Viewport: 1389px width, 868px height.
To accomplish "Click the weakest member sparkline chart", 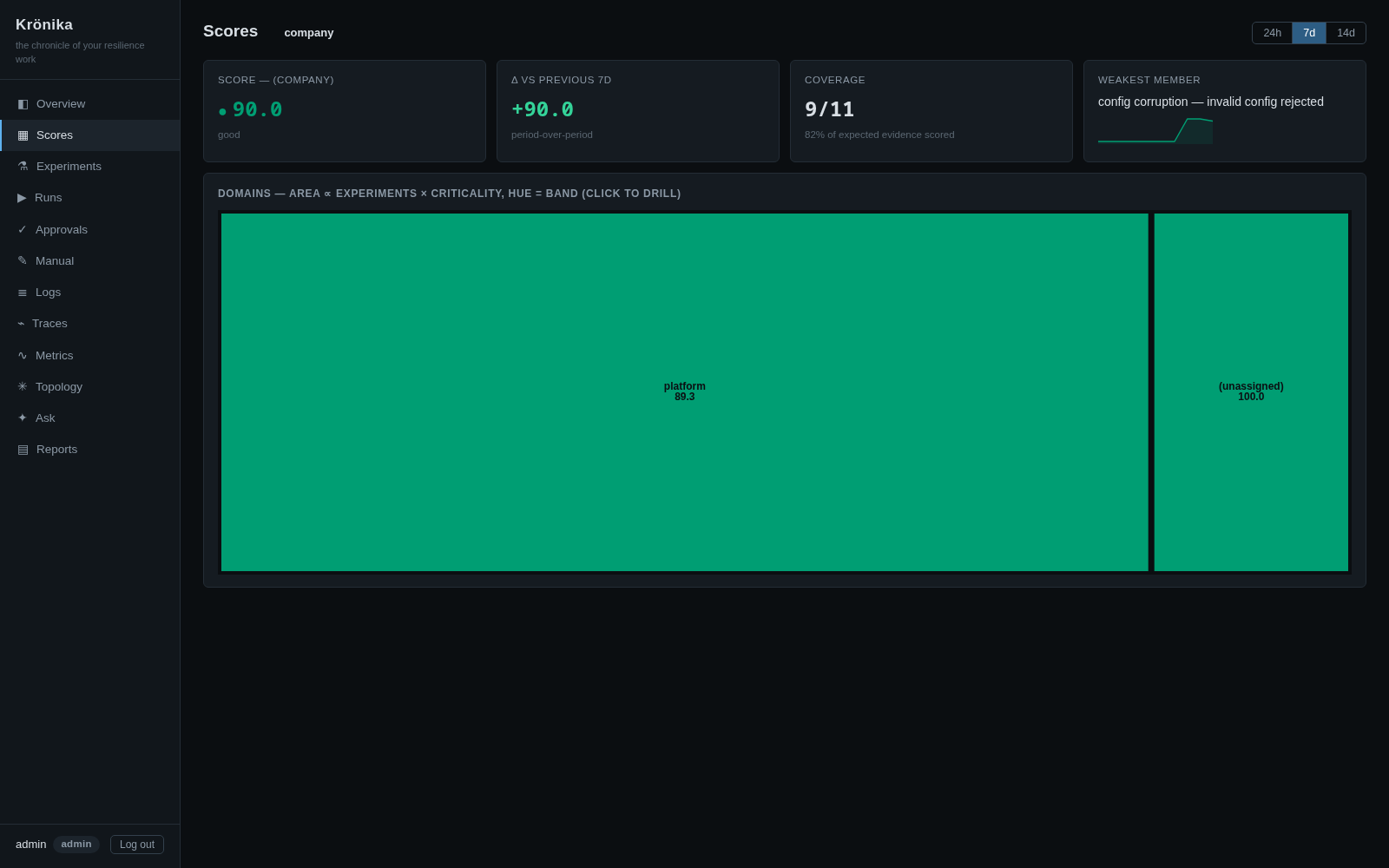I will click(1155, 130).
